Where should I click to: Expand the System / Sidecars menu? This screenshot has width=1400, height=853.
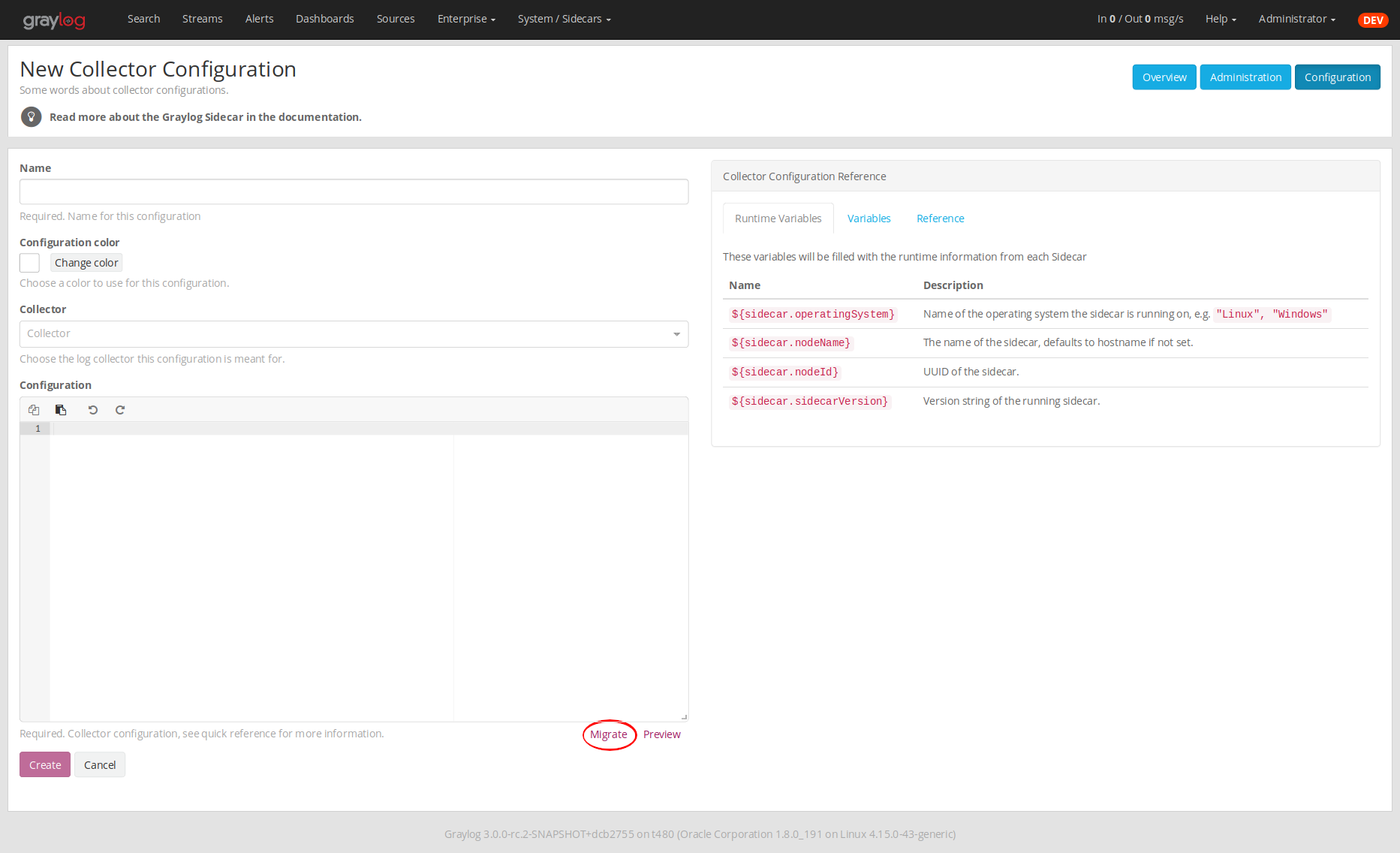(564, 19)
